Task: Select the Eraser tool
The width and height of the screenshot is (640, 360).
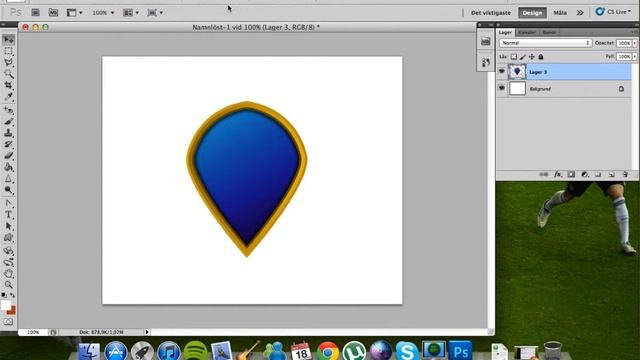Action: (9, 156)
